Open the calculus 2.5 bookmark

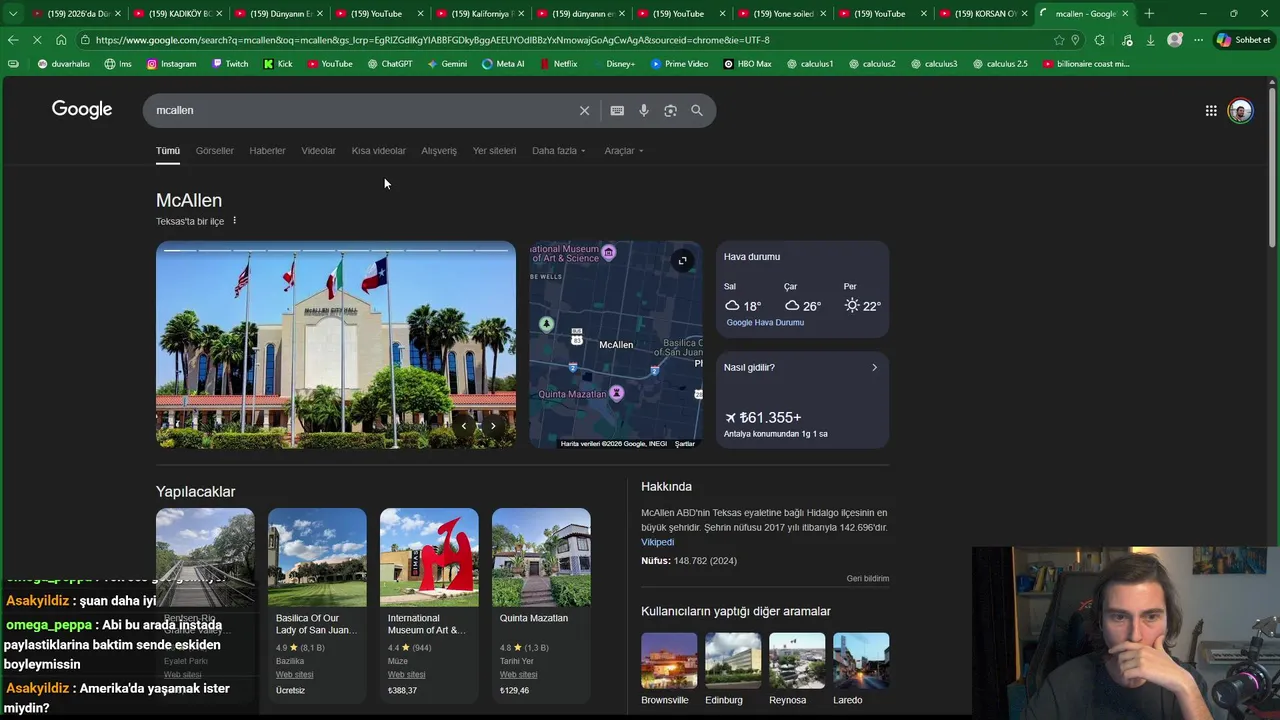[x=1000, y=64]
